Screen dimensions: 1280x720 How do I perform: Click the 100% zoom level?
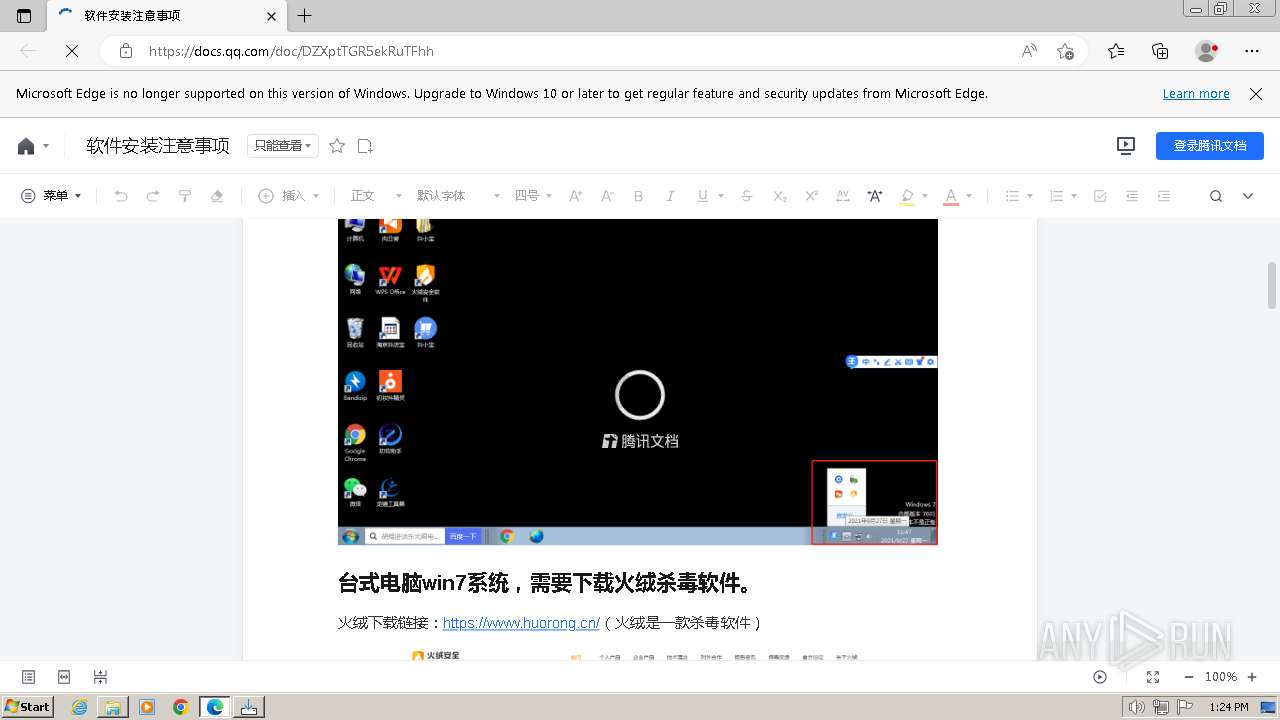pyautogui.click(x=1221, y=677)
